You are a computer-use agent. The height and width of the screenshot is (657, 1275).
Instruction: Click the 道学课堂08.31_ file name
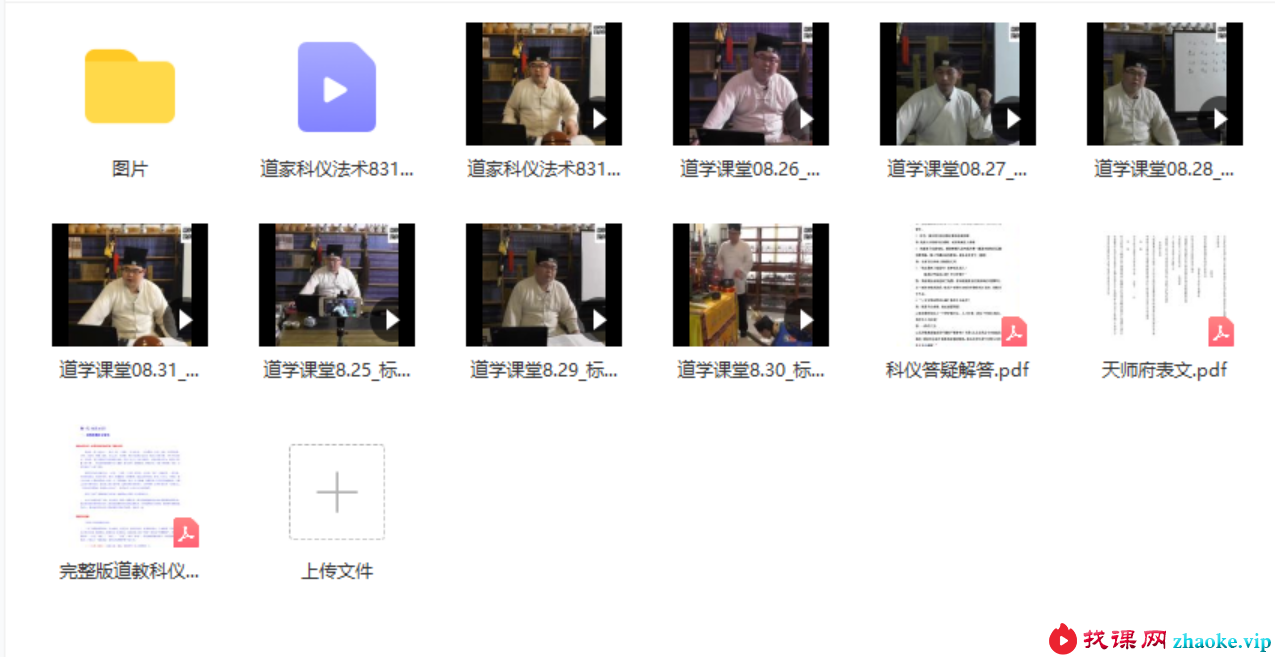[130, 370]
